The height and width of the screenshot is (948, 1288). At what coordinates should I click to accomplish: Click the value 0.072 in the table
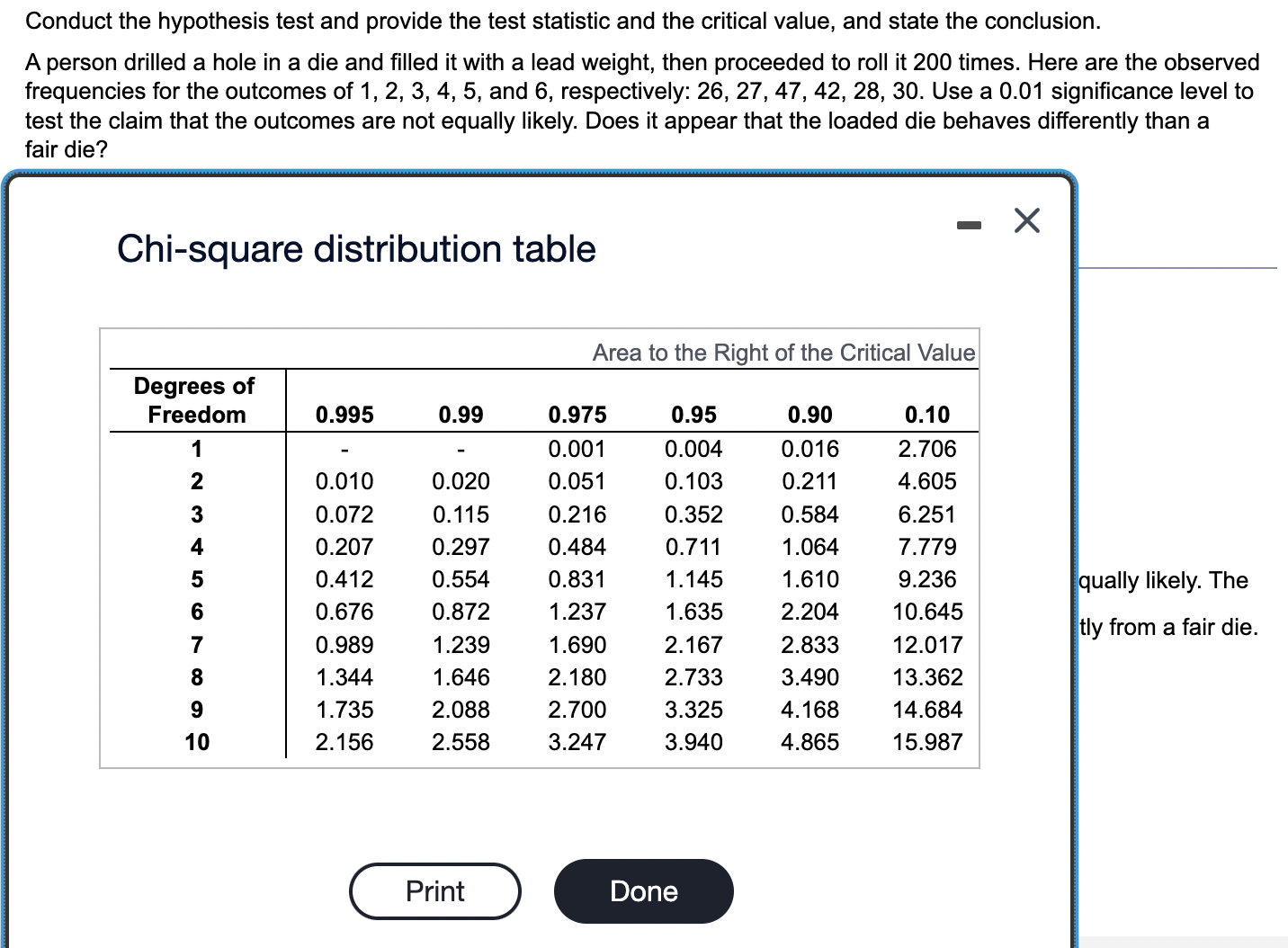click(x=344, y=514)
